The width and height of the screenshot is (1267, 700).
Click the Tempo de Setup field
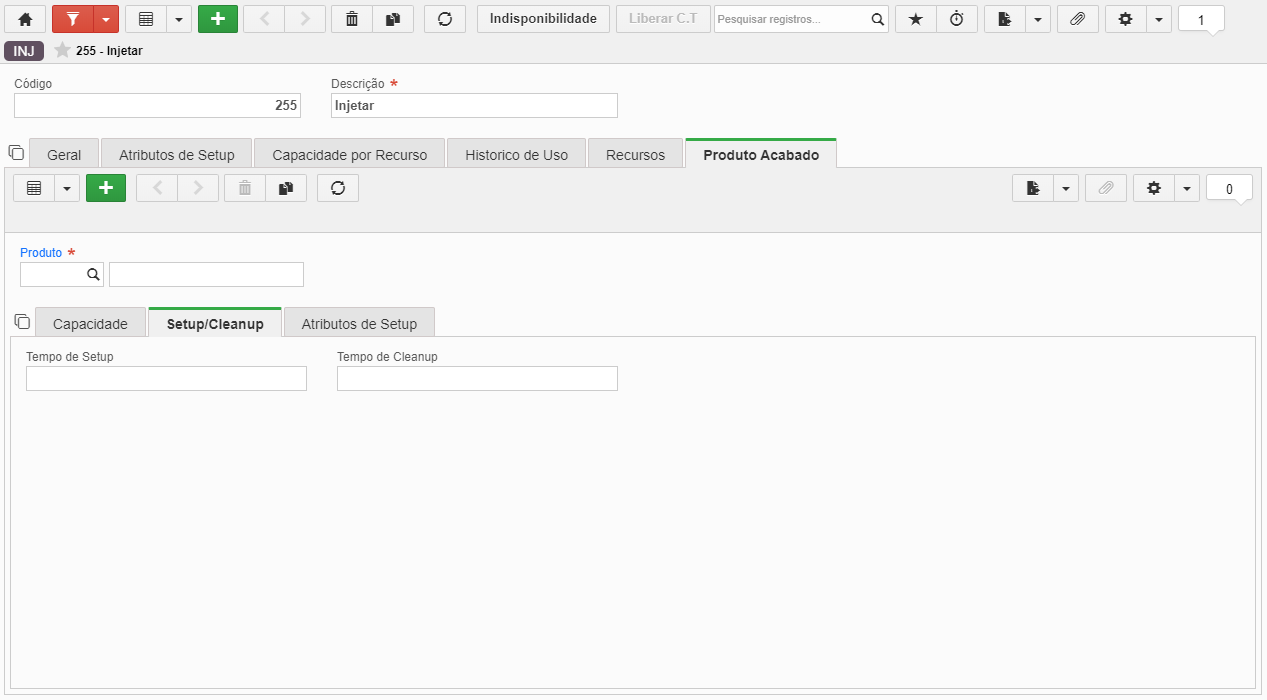(x=166, y=378)
